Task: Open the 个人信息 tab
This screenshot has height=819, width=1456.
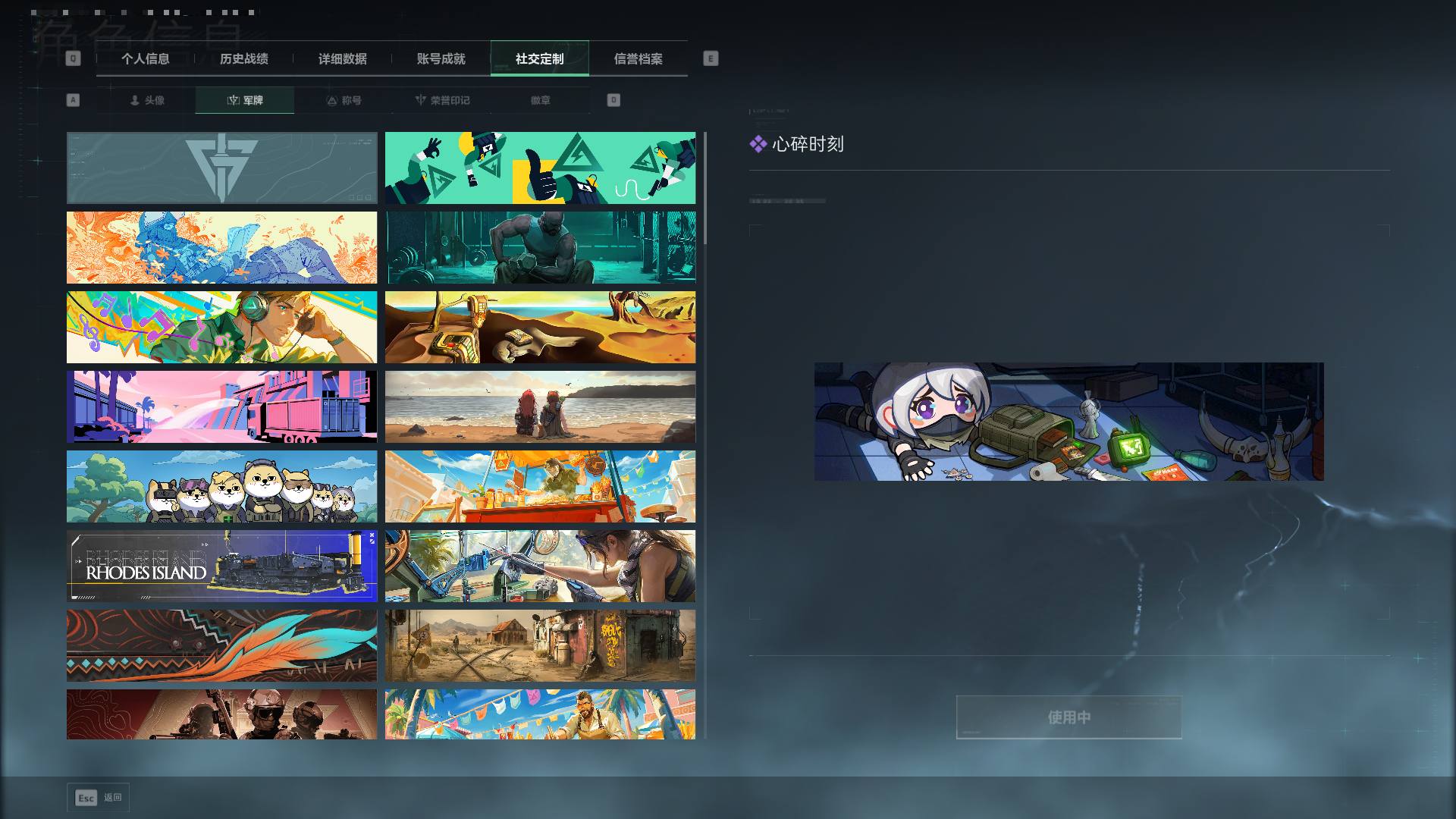Action: [146, 59]
